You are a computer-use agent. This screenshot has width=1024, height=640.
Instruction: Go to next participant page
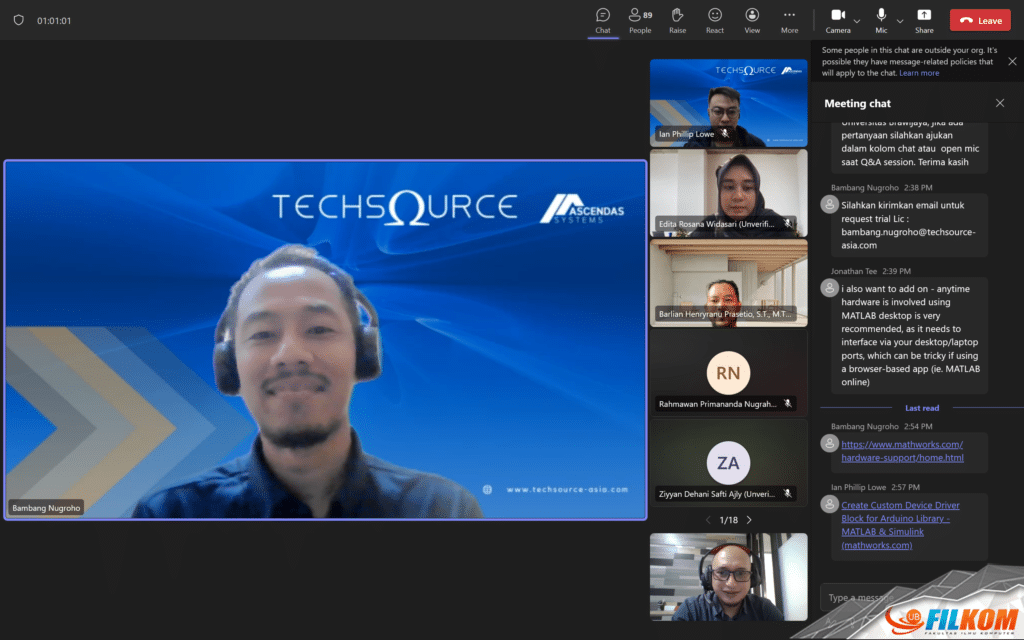pos(749,520)
